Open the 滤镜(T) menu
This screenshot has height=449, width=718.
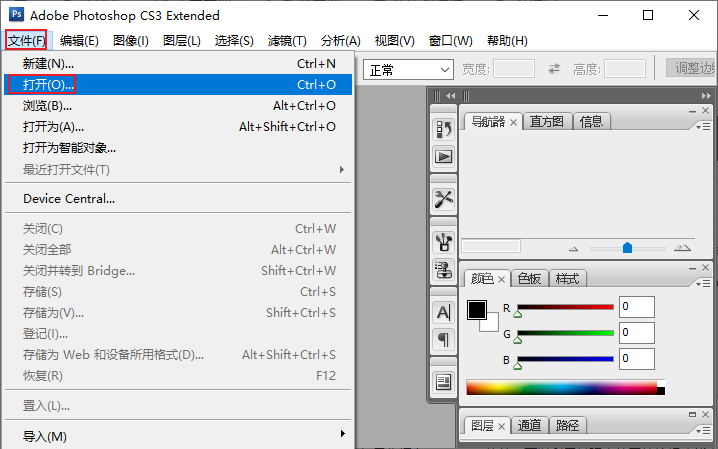[287, 41]
